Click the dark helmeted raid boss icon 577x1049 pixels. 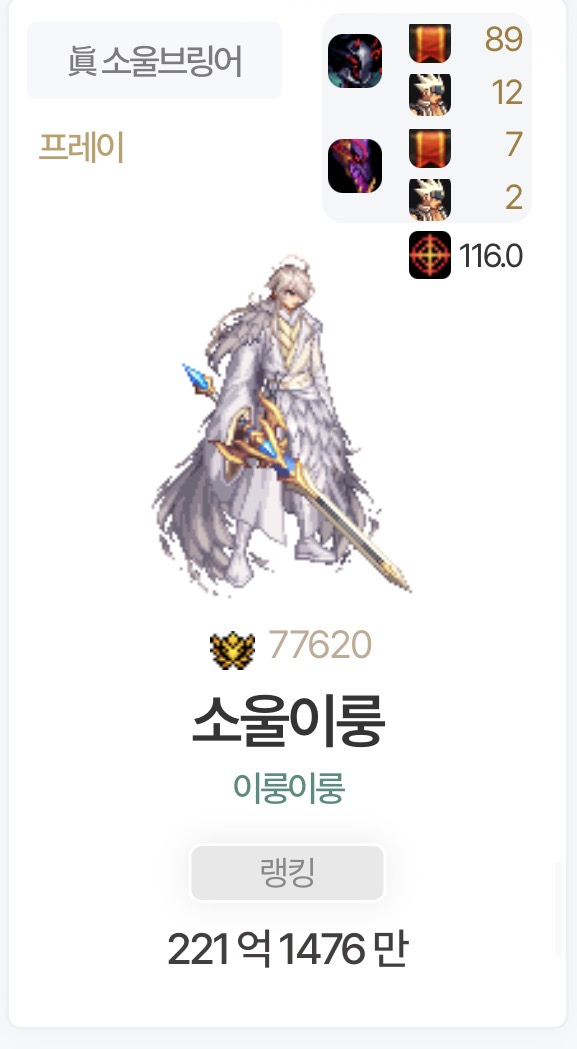tap(355, 61)
